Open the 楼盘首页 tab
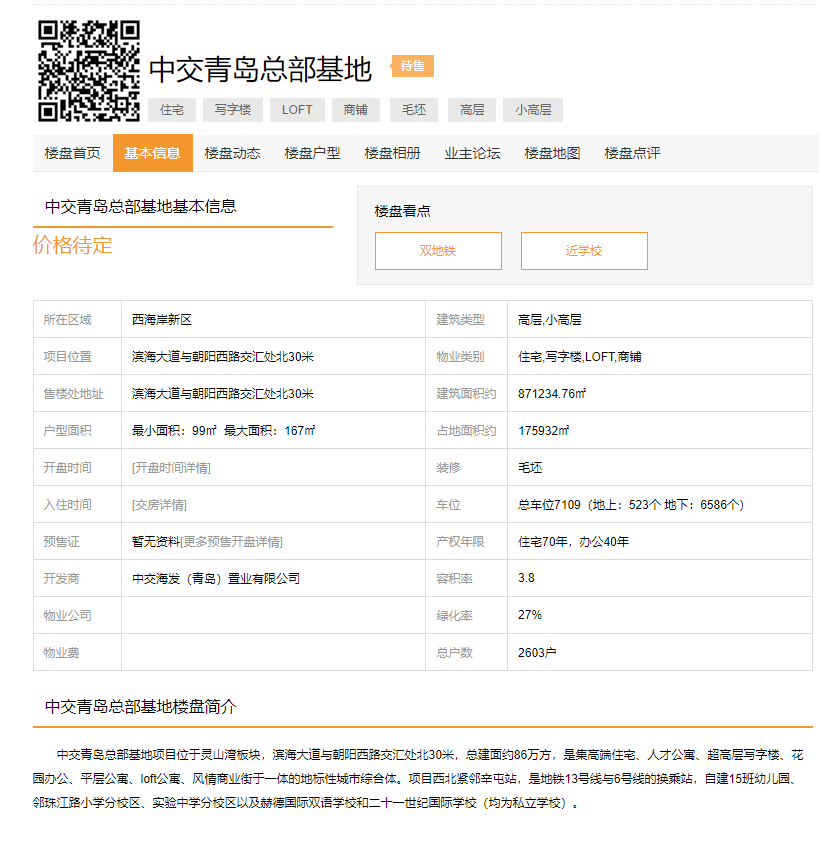This screenshot has width=819, height=845. pos(73,153)
